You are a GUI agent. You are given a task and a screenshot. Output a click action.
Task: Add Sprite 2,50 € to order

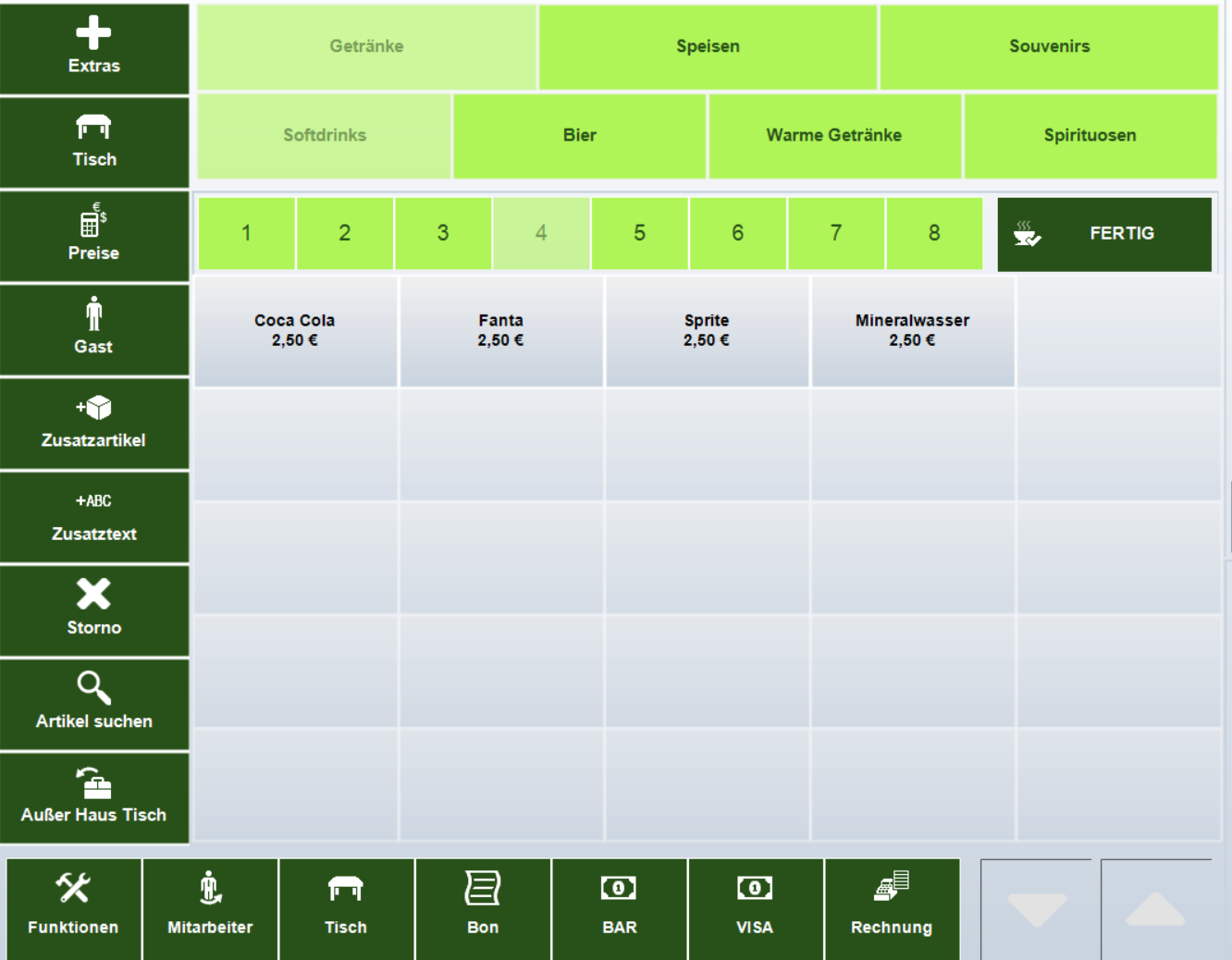click(x=708, y=331)
